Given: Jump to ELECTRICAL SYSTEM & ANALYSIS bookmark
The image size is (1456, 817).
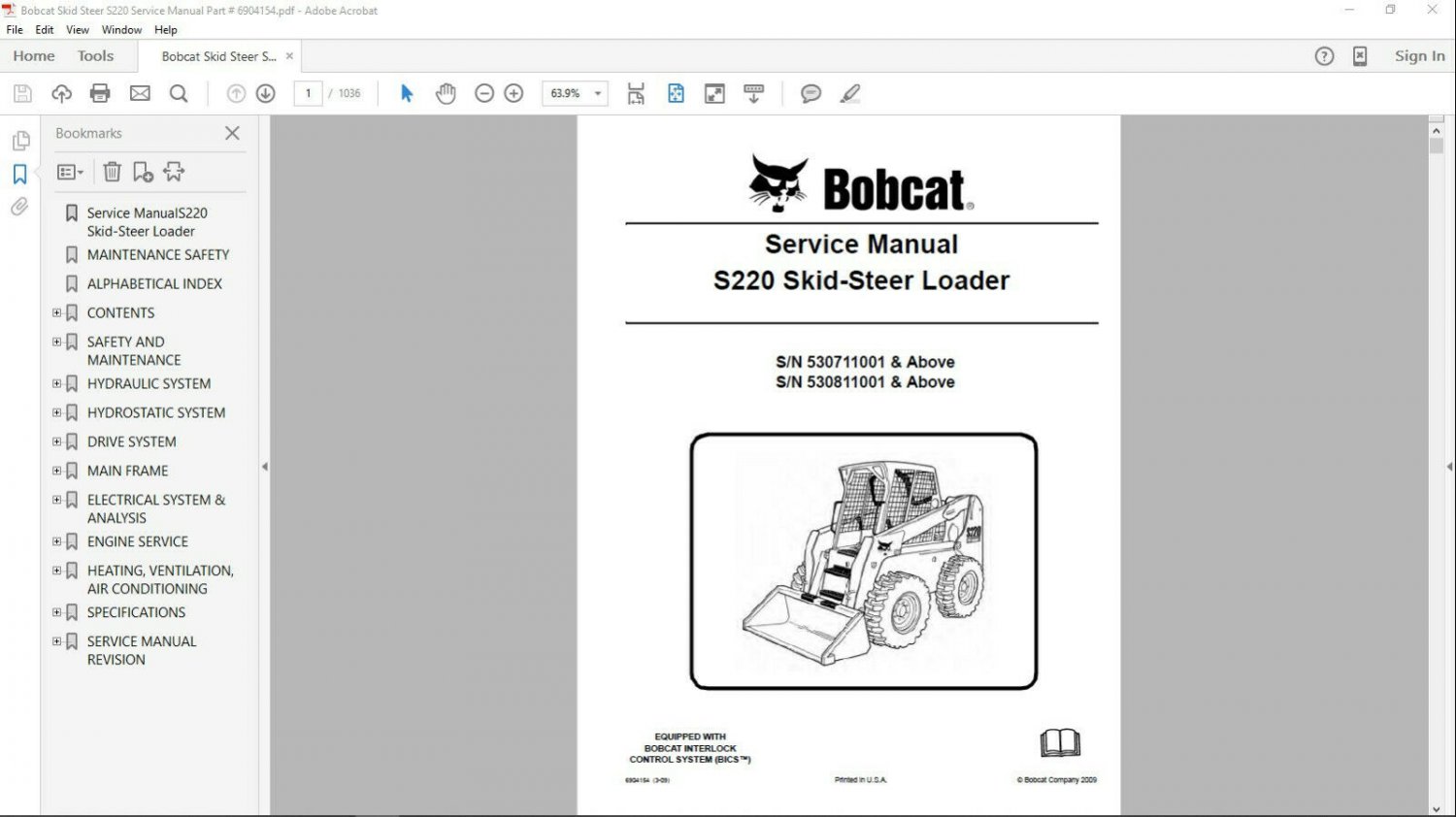Looking at the screenshot, I should (x=156, y=508).
